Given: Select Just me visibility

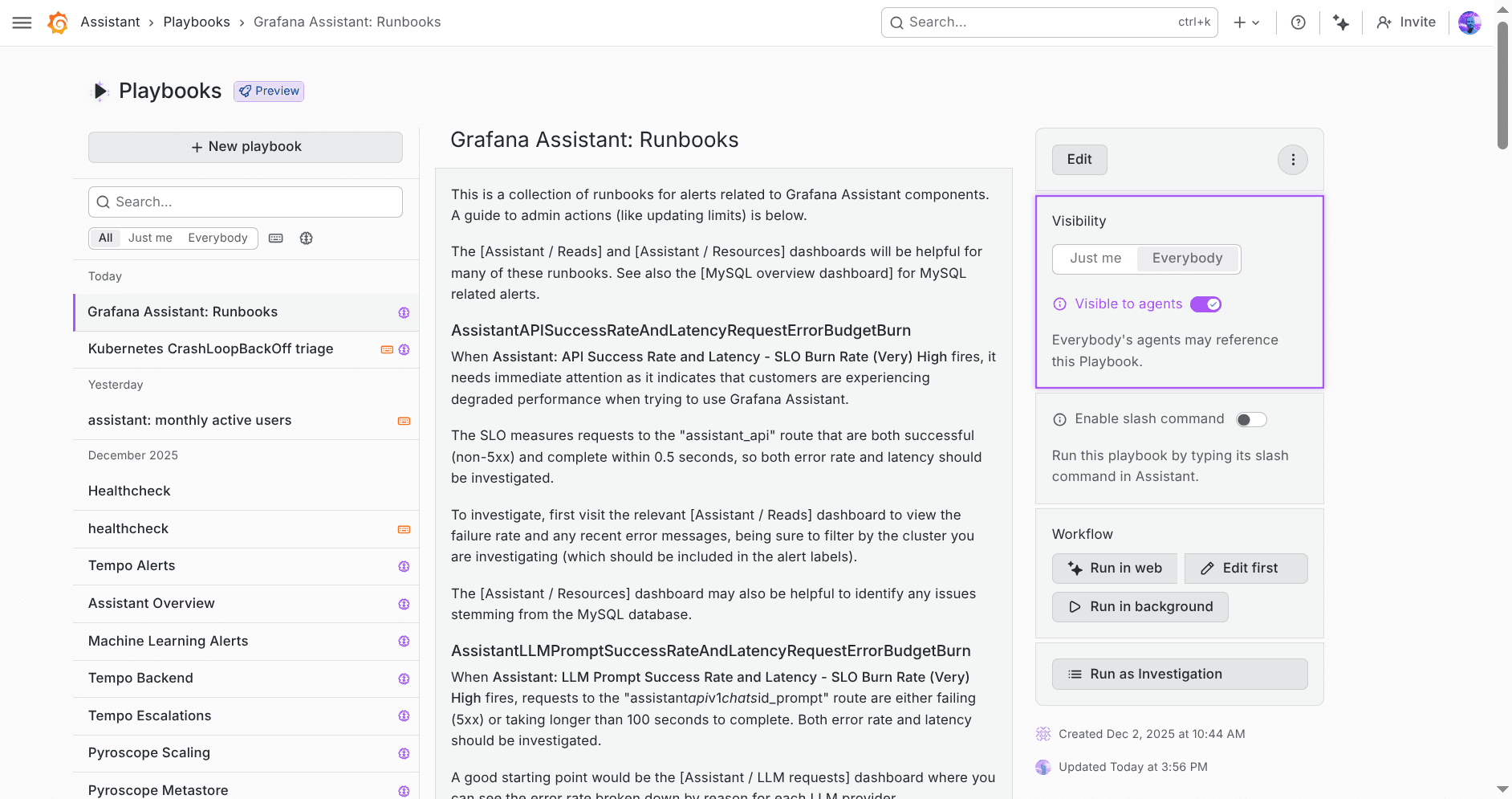Looking at the screenshot, I should 1095,258.
